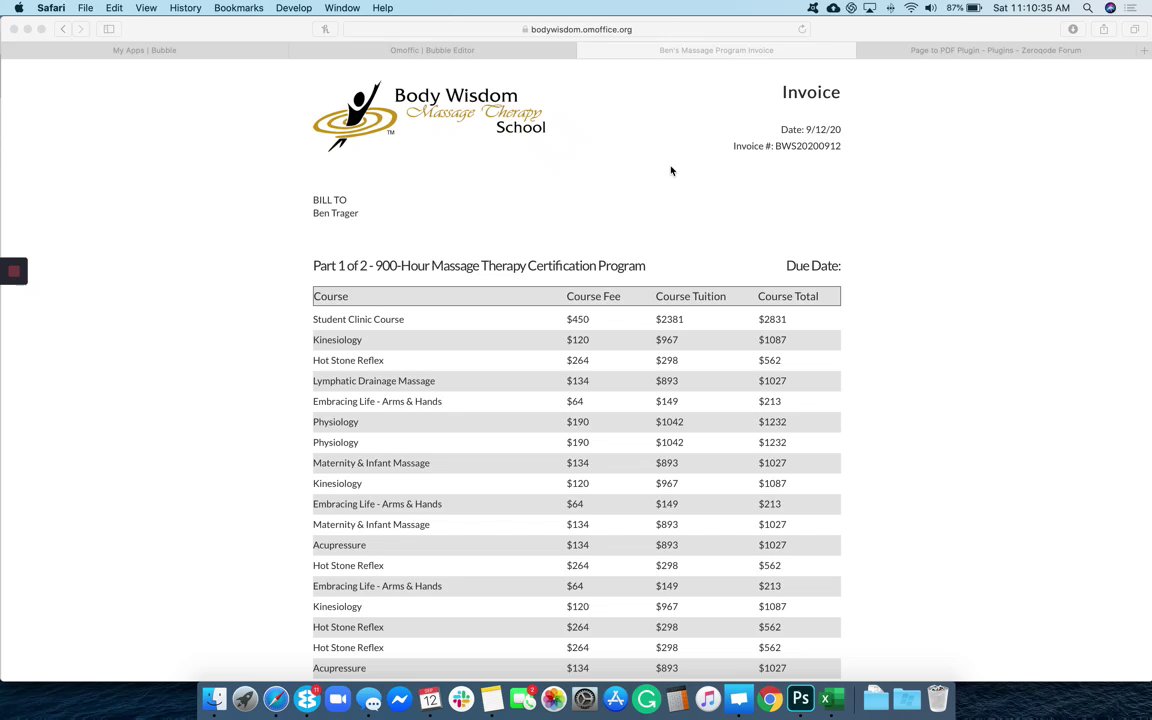1152x720 pixels.
Task: Switch to My Apps | Bubble tab
Action: [x=144, y=51]
